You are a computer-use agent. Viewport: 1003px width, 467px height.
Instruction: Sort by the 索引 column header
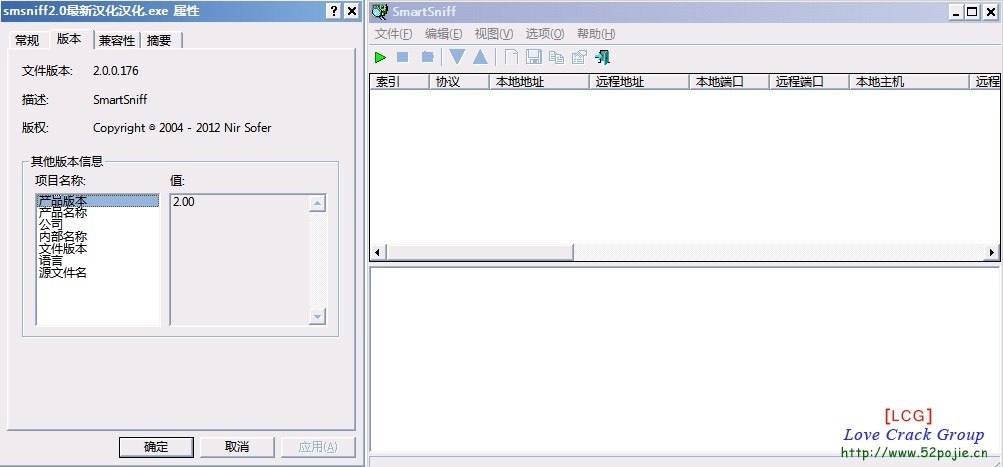click(399, 81)
